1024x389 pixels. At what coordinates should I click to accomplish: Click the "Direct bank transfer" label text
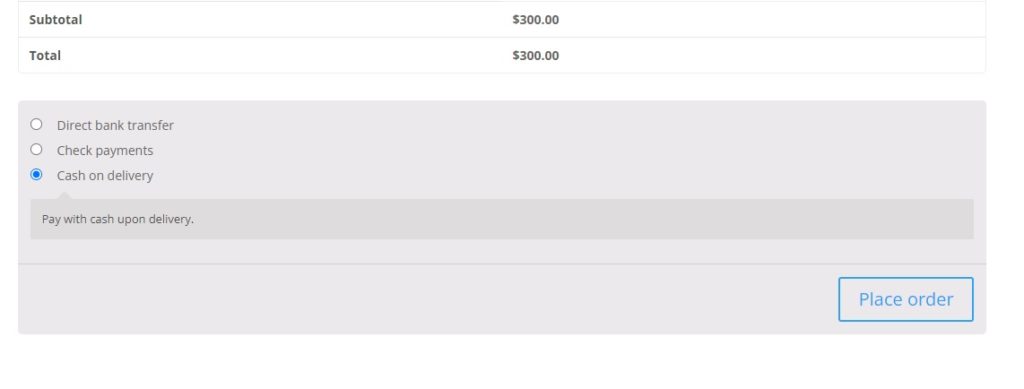point(115,125)
